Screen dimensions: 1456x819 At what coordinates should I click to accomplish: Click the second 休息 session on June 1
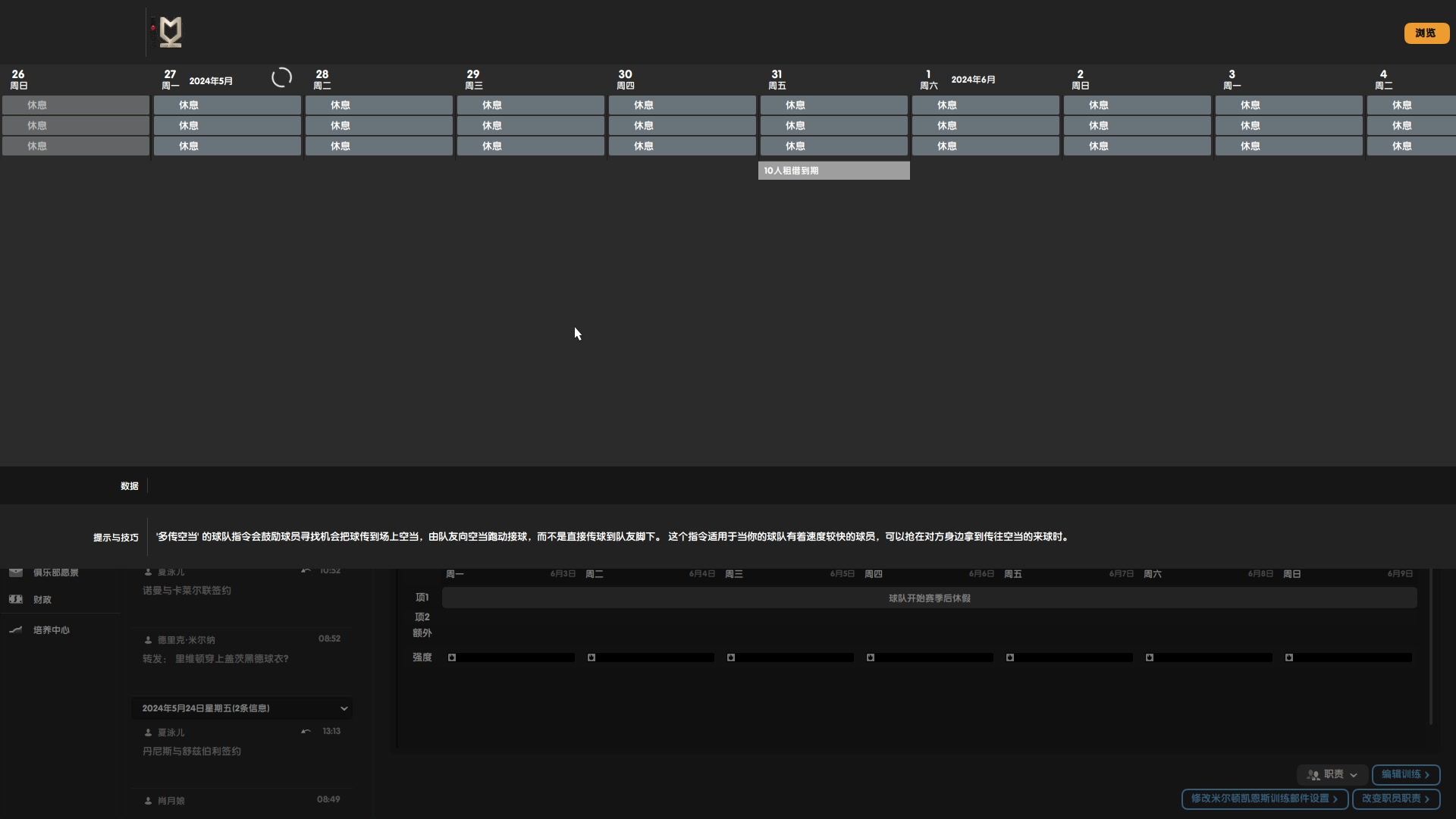coord(986,126)
